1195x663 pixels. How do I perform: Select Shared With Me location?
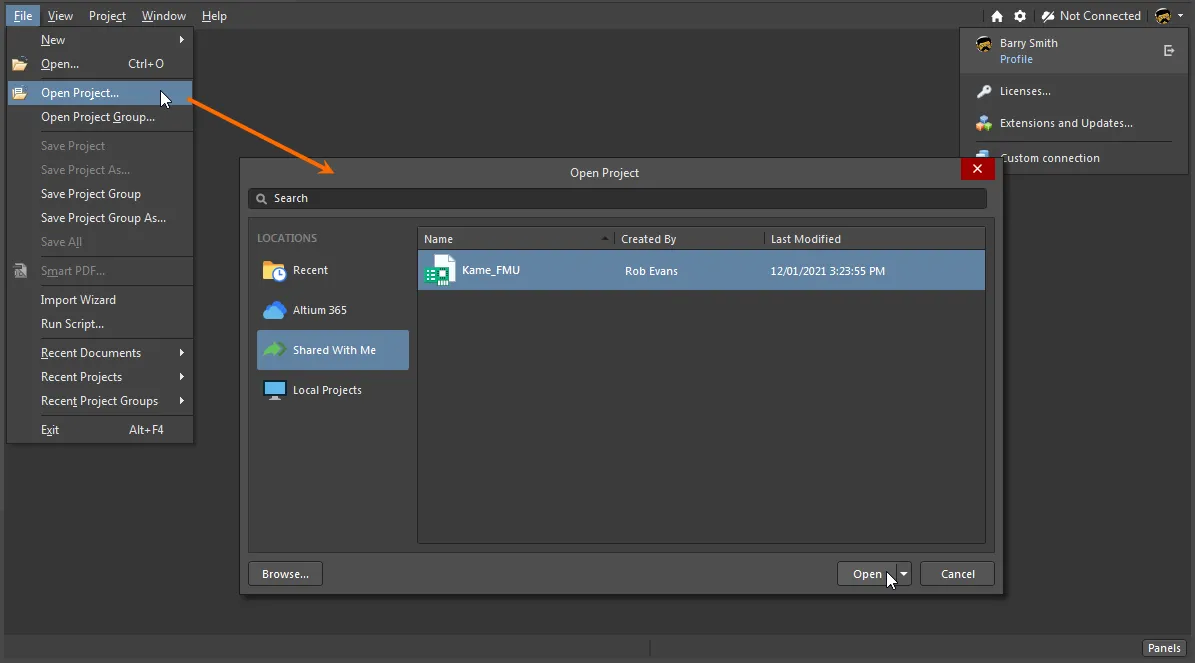point(333,350)
